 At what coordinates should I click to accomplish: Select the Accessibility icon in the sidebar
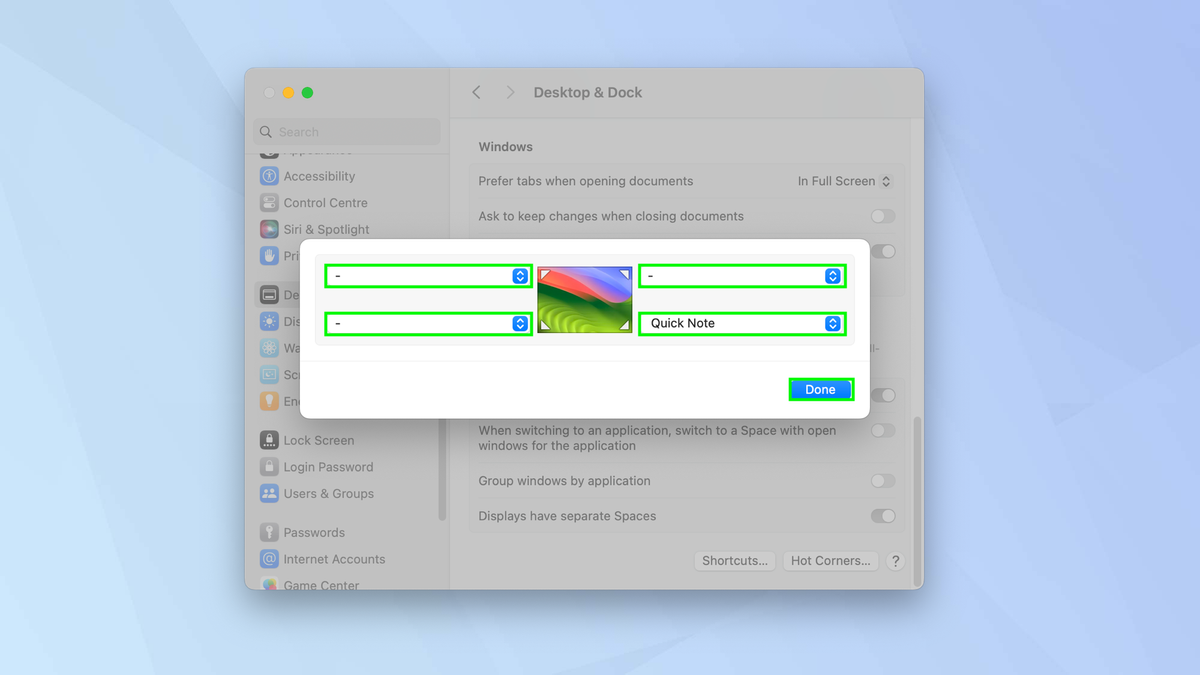[270, 175]
